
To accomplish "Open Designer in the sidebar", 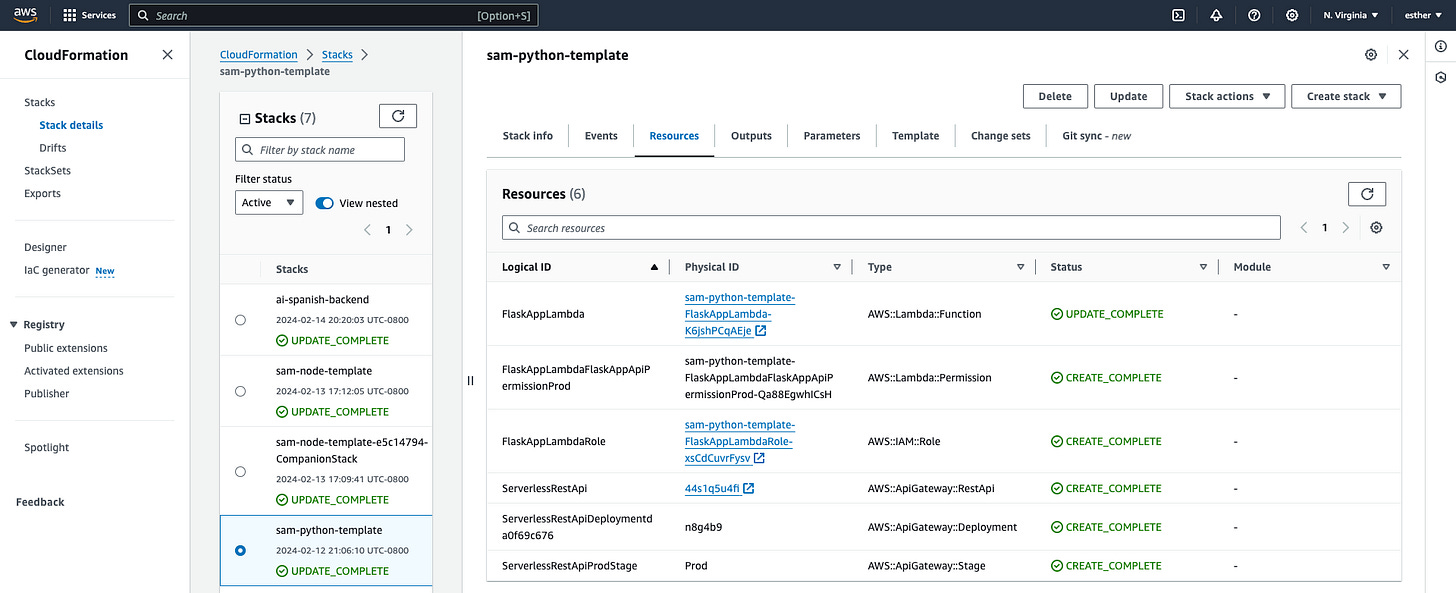I will coord(45,247).
